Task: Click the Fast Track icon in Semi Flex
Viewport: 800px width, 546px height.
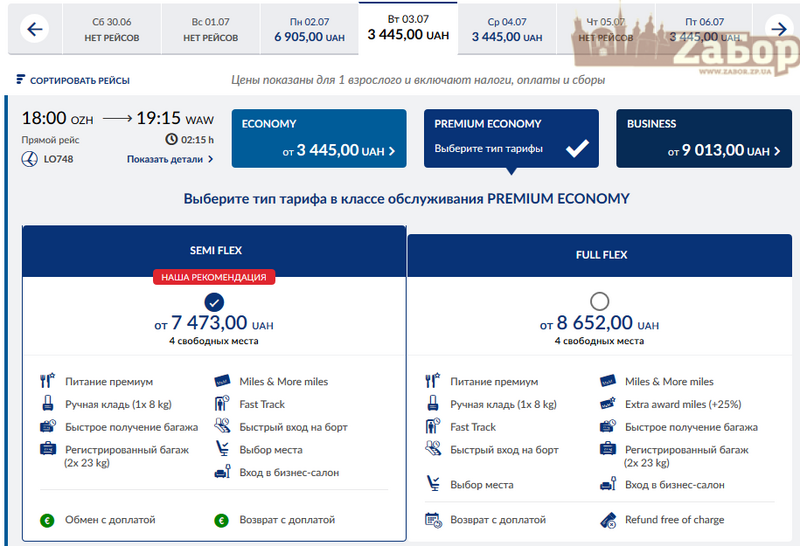Action: coord(222,404)
